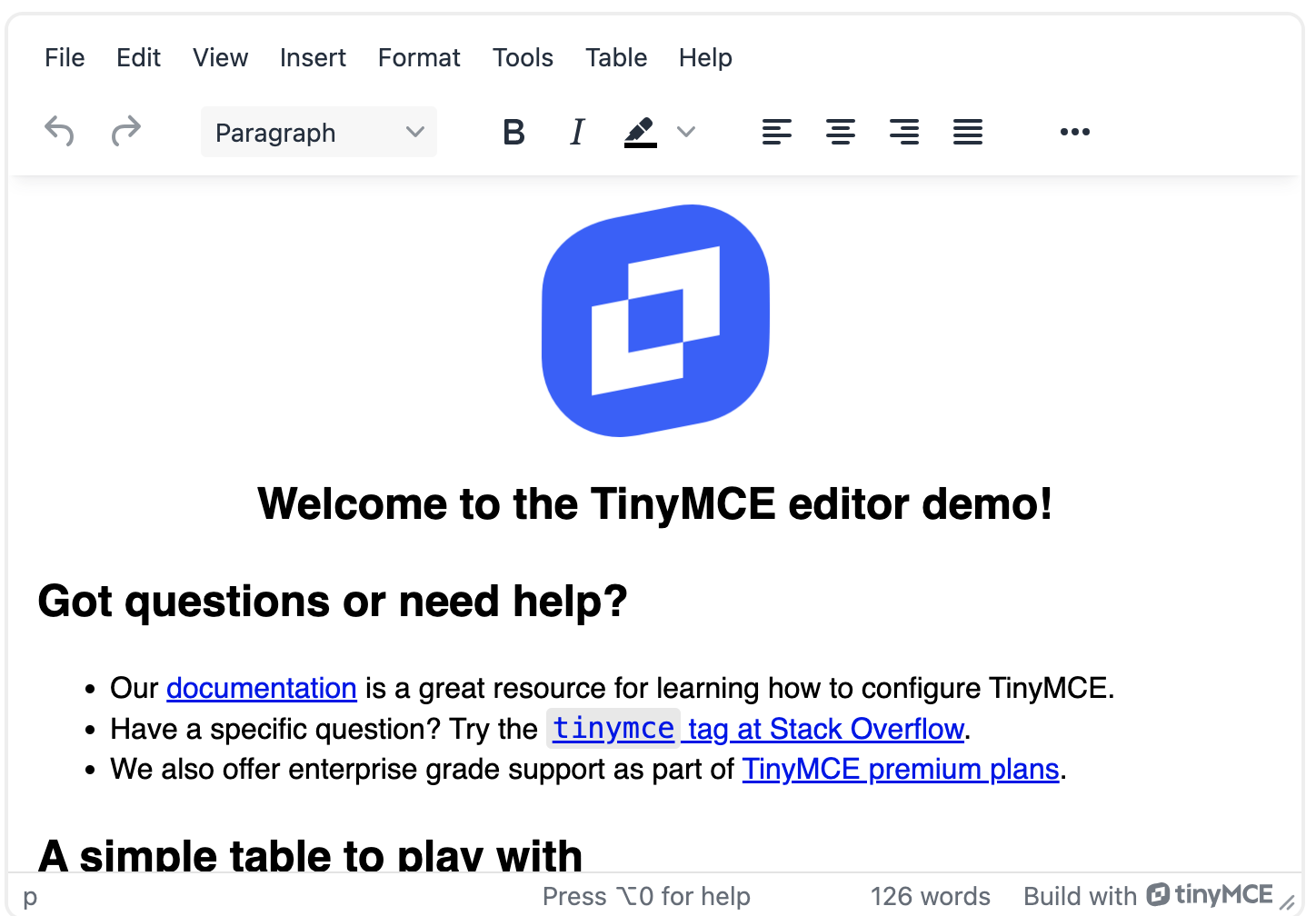Image resolution: width=1316 pixels, height=916 pixels.
Task: Align text to the right
Action: point(904,132)
